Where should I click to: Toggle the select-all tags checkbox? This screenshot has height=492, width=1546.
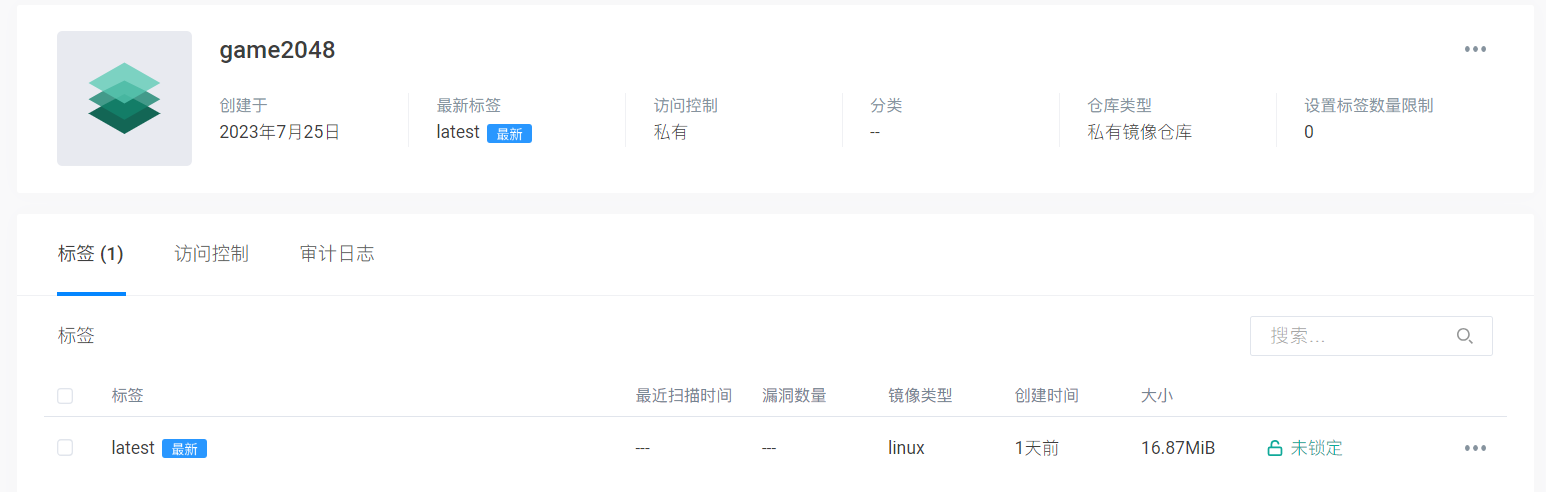[x=65, y=396]
